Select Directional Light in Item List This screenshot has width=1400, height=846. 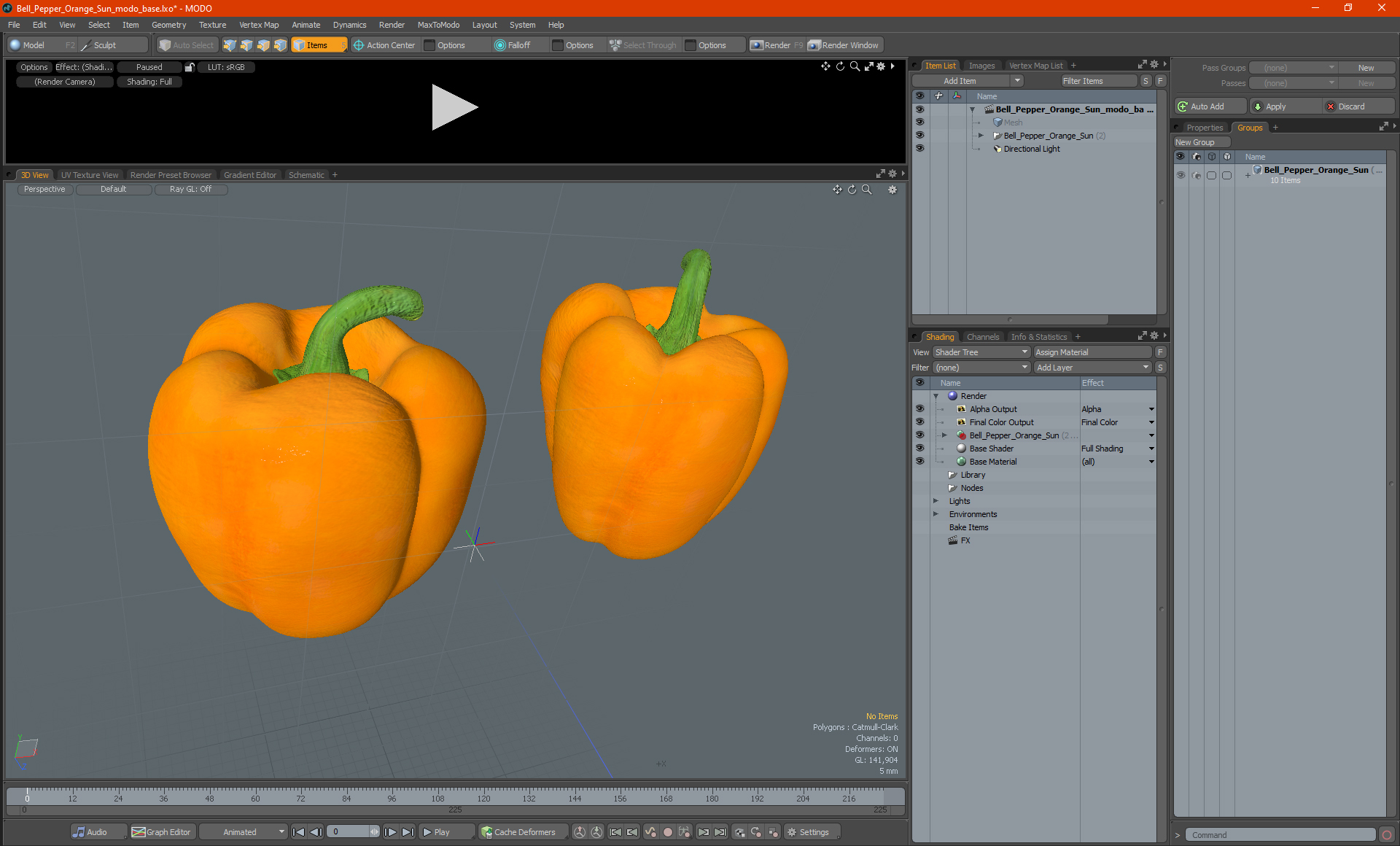[1032, 149]
